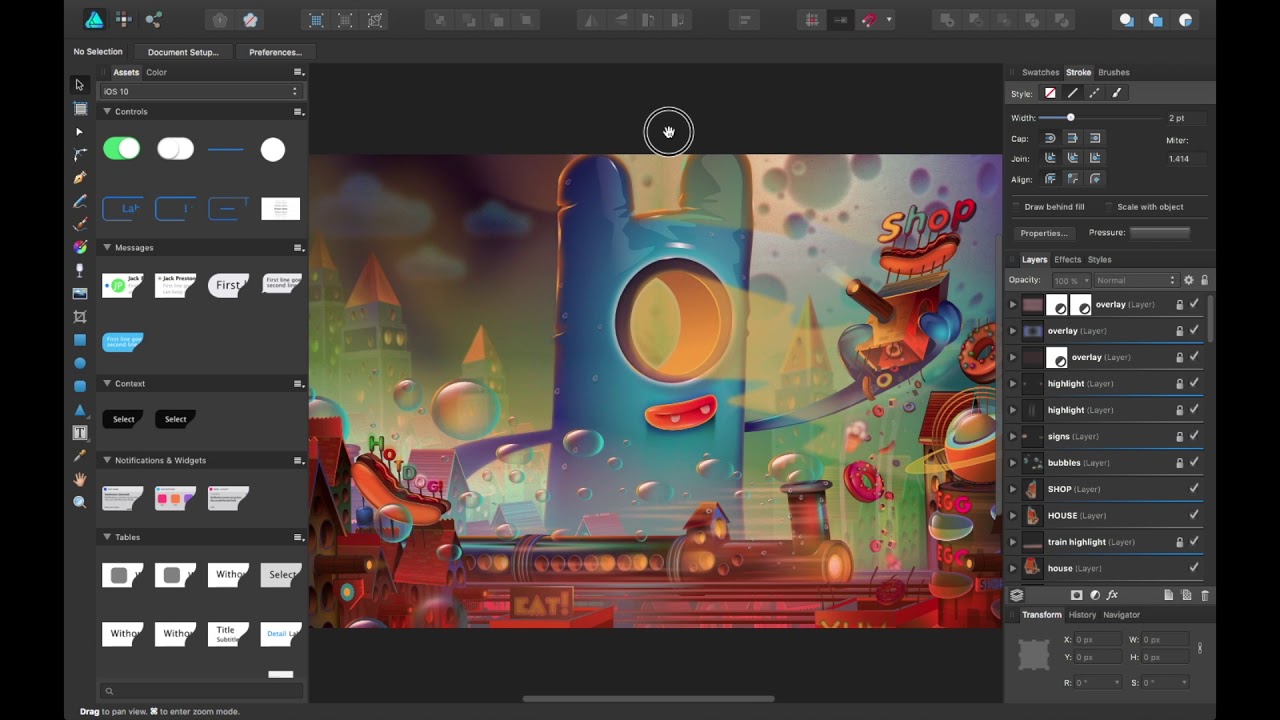Screen dimensions: 1280x720
Task: Activate the Vector Brush tool
Action: [79, 224]
